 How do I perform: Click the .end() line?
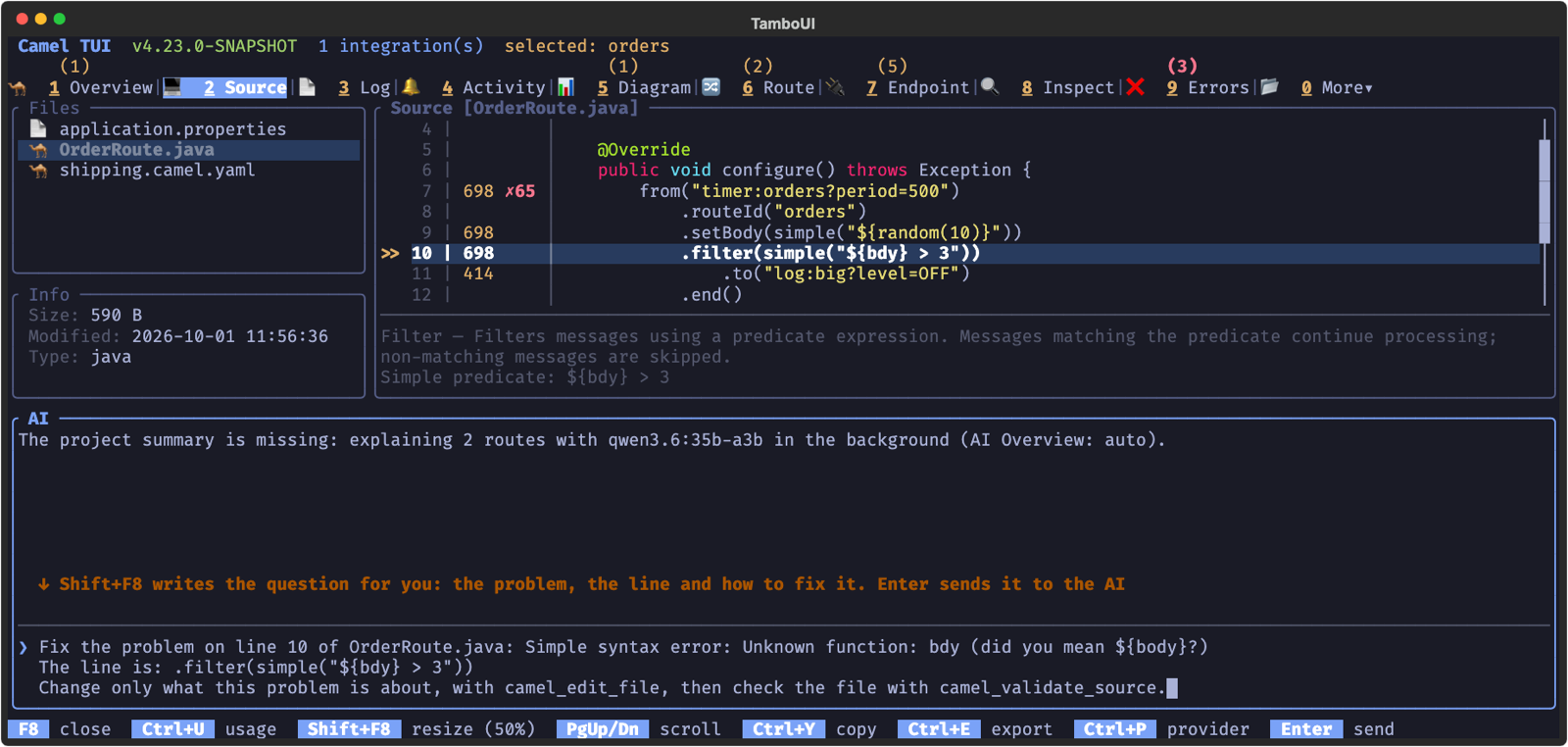pyautogui.click(x=711, y=294)
